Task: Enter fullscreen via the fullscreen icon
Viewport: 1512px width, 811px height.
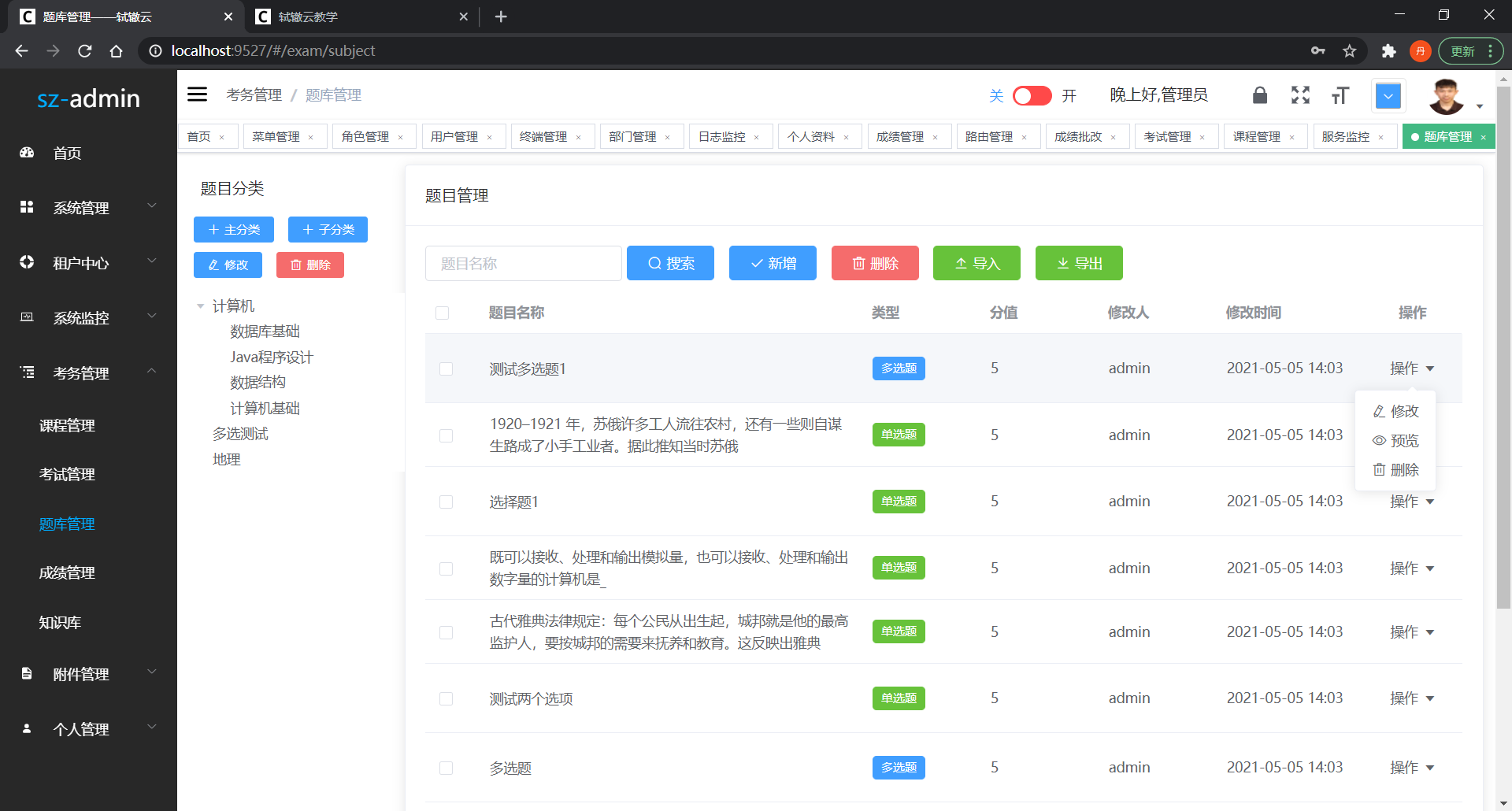Action: 1300,94
